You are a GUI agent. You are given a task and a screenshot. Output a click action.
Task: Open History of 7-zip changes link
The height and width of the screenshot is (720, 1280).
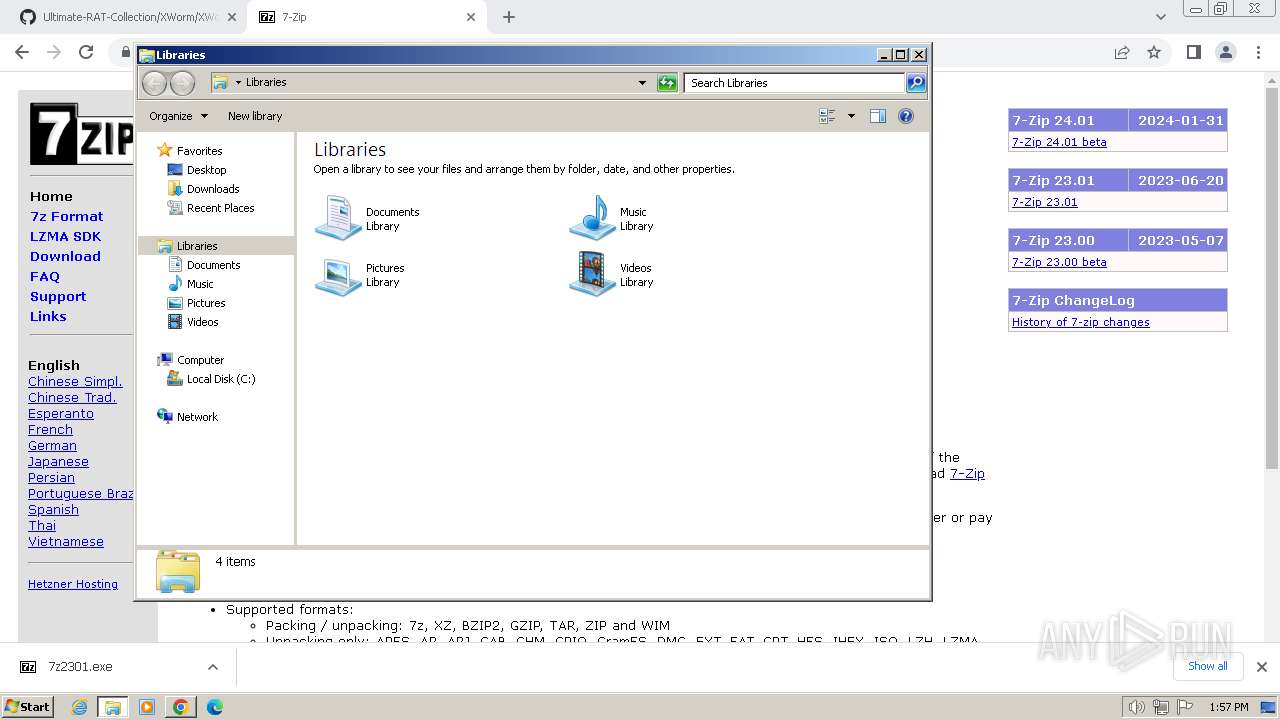[x=1080, y=322]
